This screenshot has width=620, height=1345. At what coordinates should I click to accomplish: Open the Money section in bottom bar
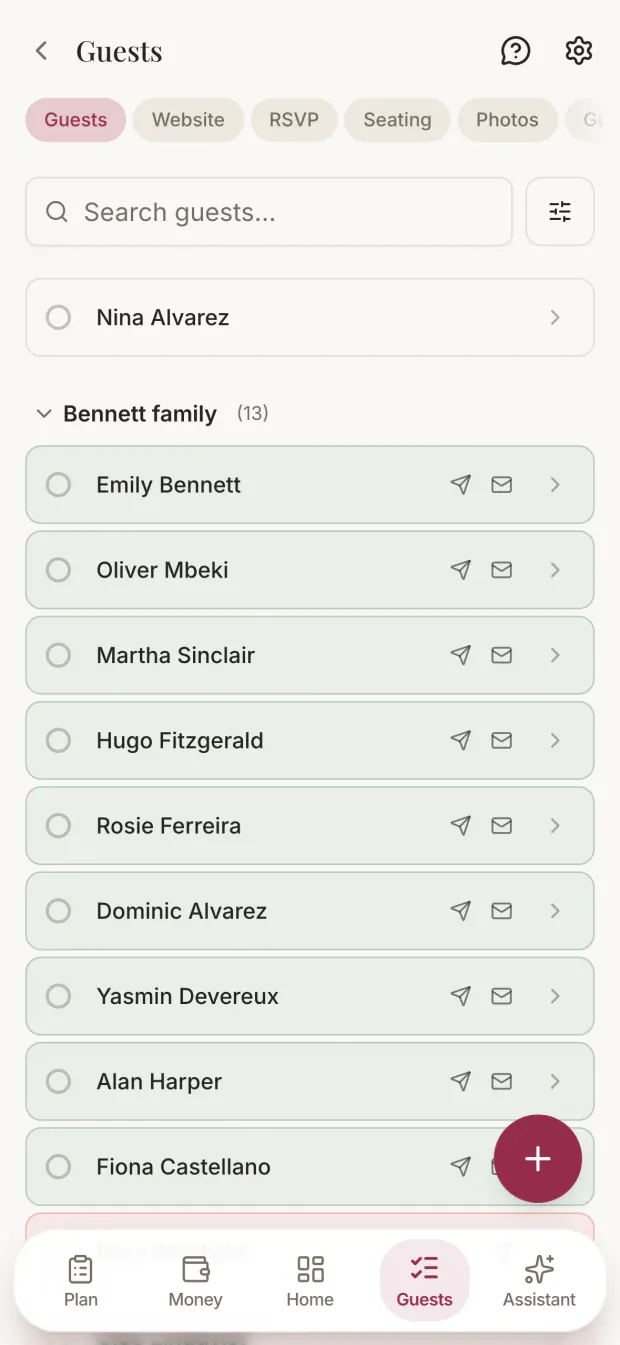[195, 1281]
